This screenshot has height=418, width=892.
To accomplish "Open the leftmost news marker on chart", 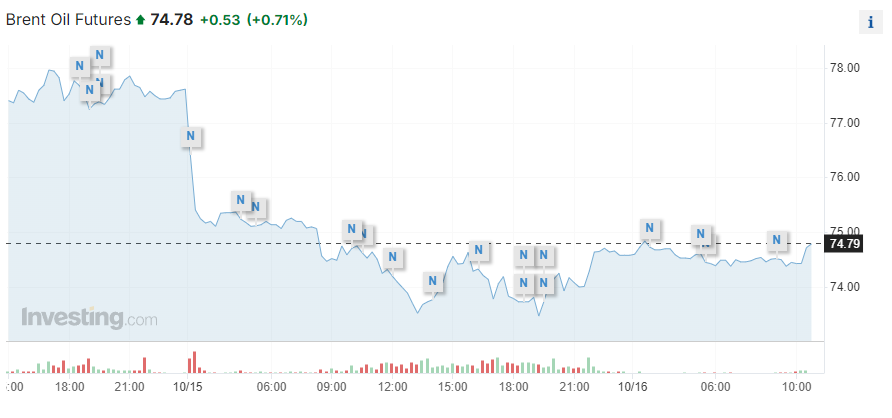I will 79,66.
